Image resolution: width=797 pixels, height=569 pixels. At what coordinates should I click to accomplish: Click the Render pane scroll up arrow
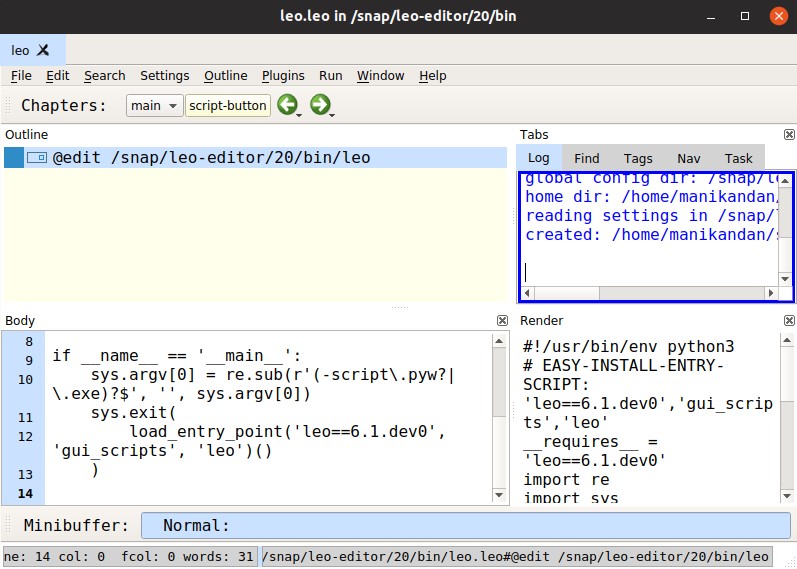click(x=787, y=341)
